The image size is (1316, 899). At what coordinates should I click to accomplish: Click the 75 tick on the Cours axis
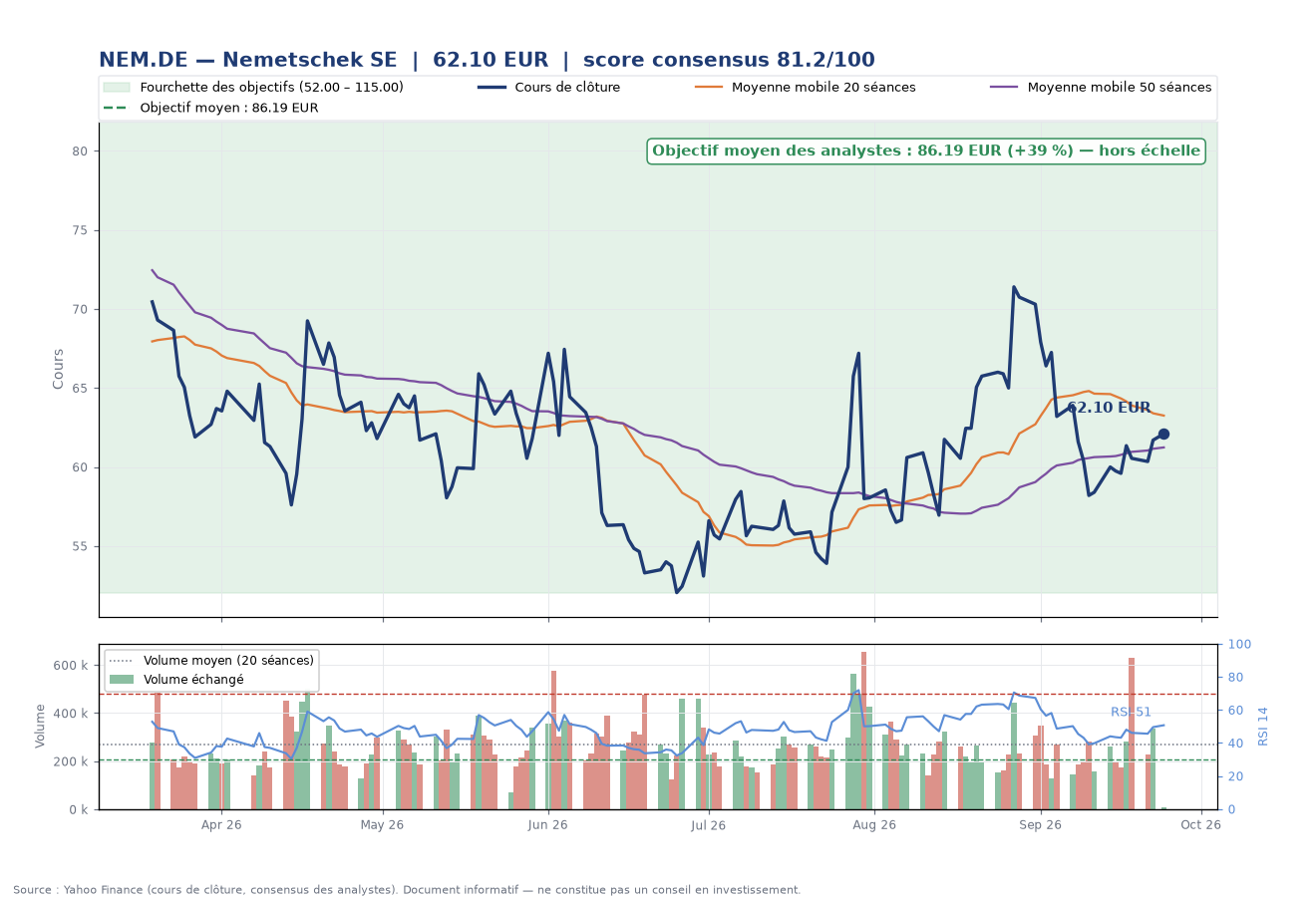pyautogui.click(x=81, y=230)
